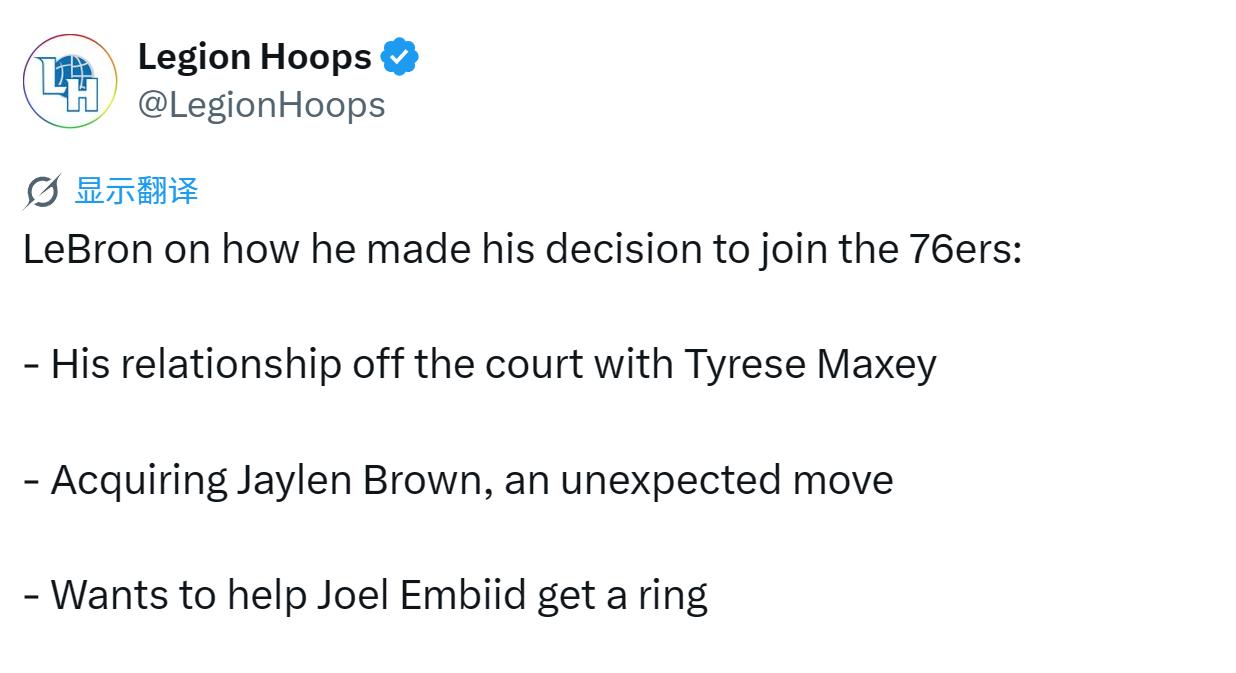Click the word "Acquiring" in the tweet

[x=139, y=481]
